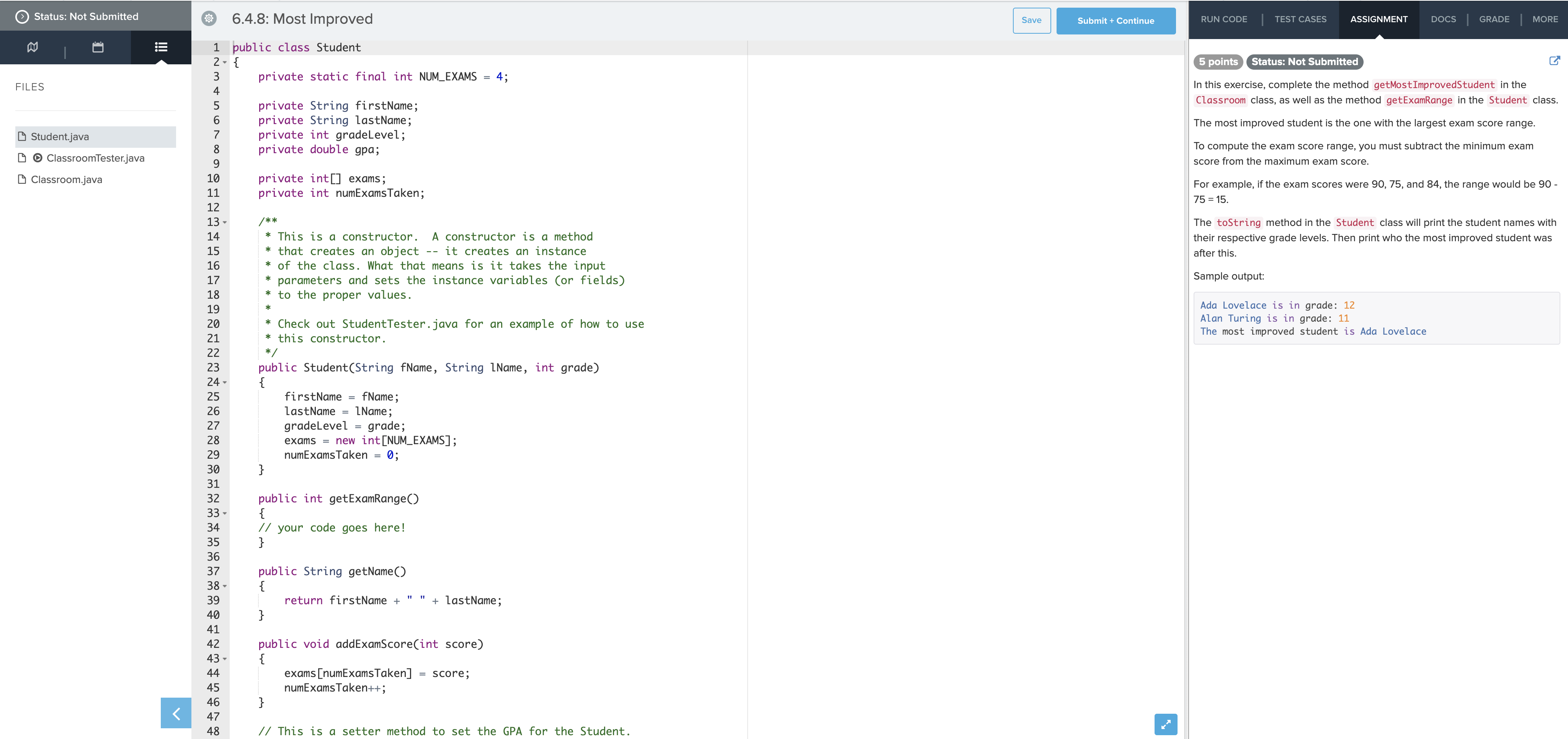Collapse the class body fold arrow on line 2
The width and height of the screenshot is (1568, 739).
pyautogui.click(x=224, y=62)
